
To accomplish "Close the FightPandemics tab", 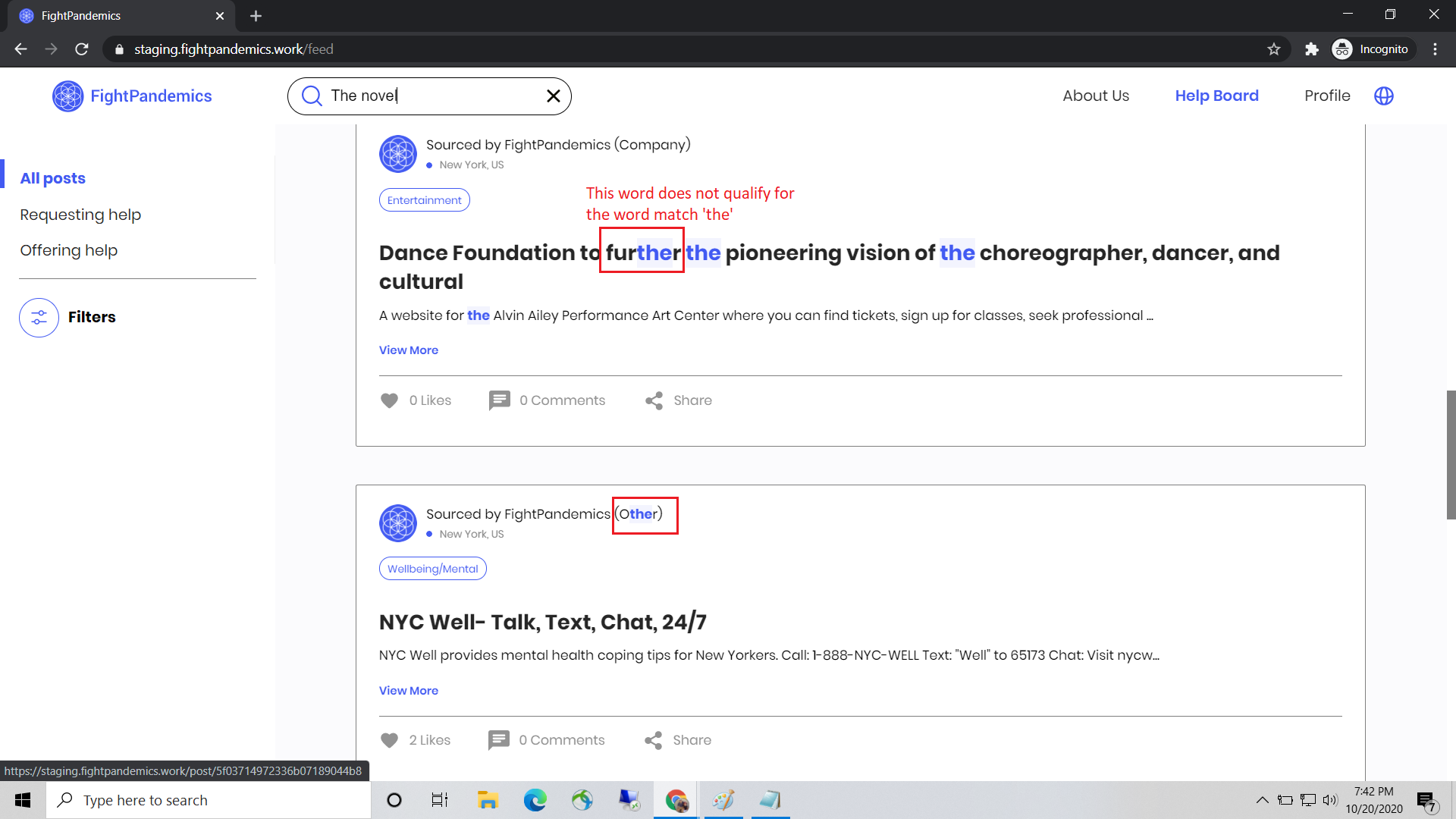I will click(x=220, y=16).
